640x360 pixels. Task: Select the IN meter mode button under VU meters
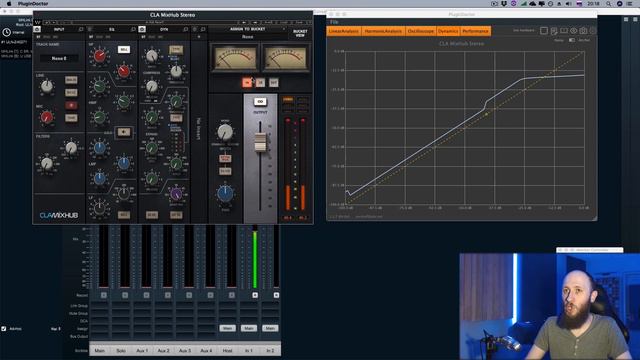coord(247,83)
